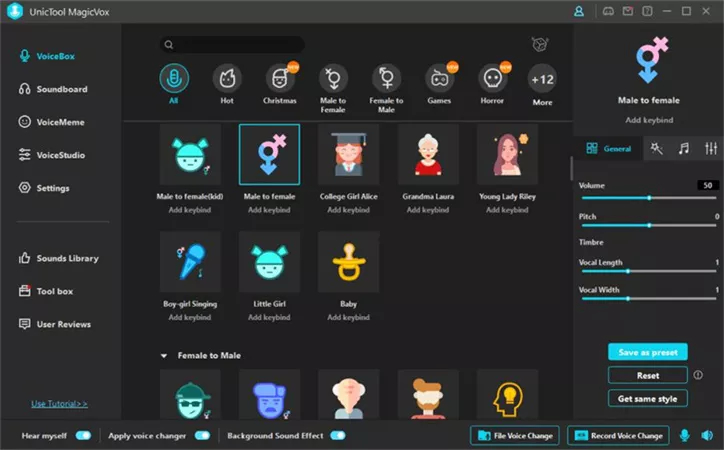Open the Sounds Library

[59, 258]
